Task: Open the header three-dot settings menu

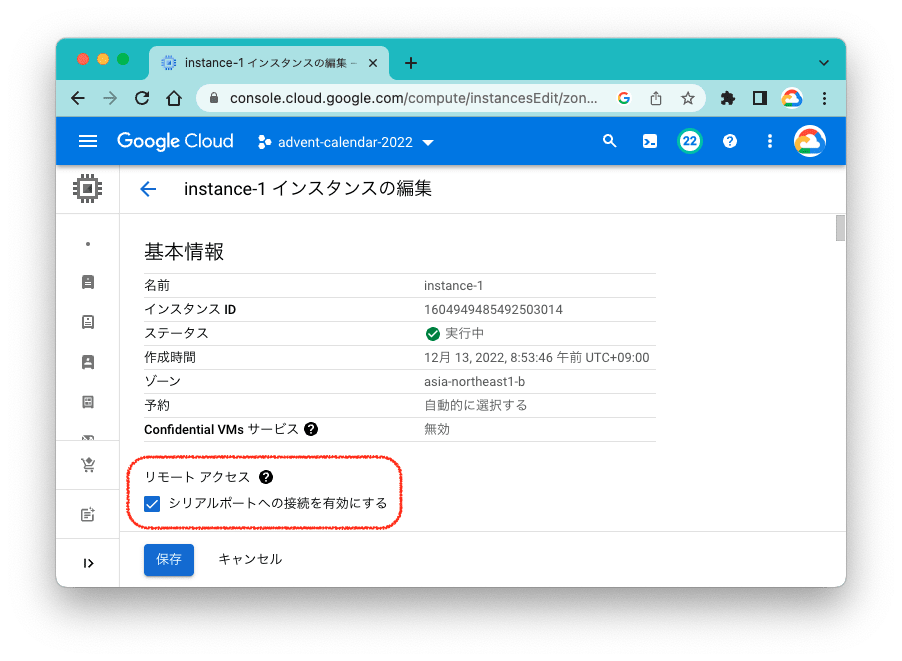Action: (770, 141)
